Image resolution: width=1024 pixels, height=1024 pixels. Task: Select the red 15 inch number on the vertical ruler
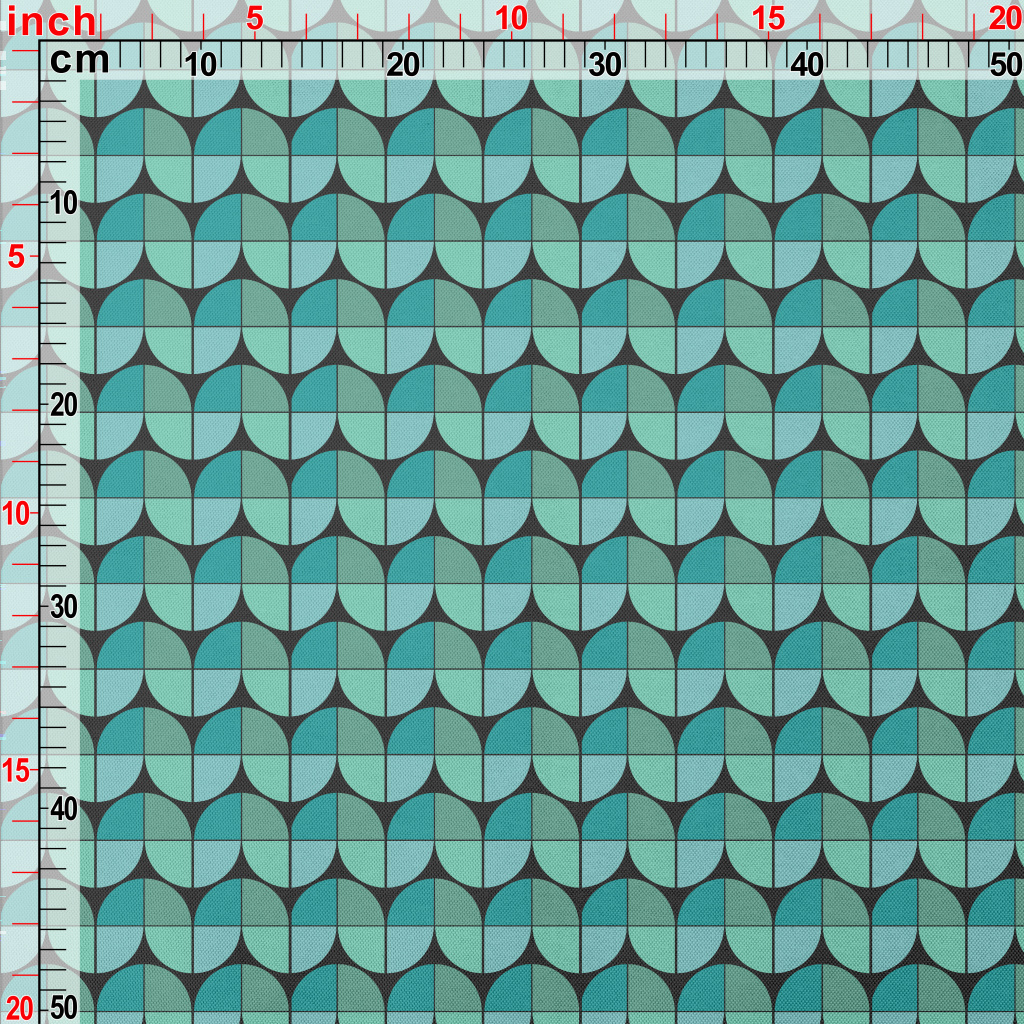click(x=19, y=770)
